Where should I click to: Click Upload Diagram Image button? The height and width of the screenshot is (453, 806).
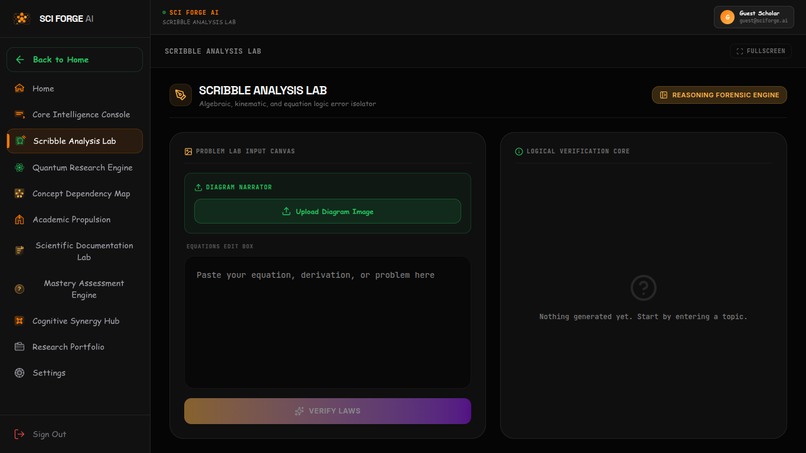click(x=327, y=211)
